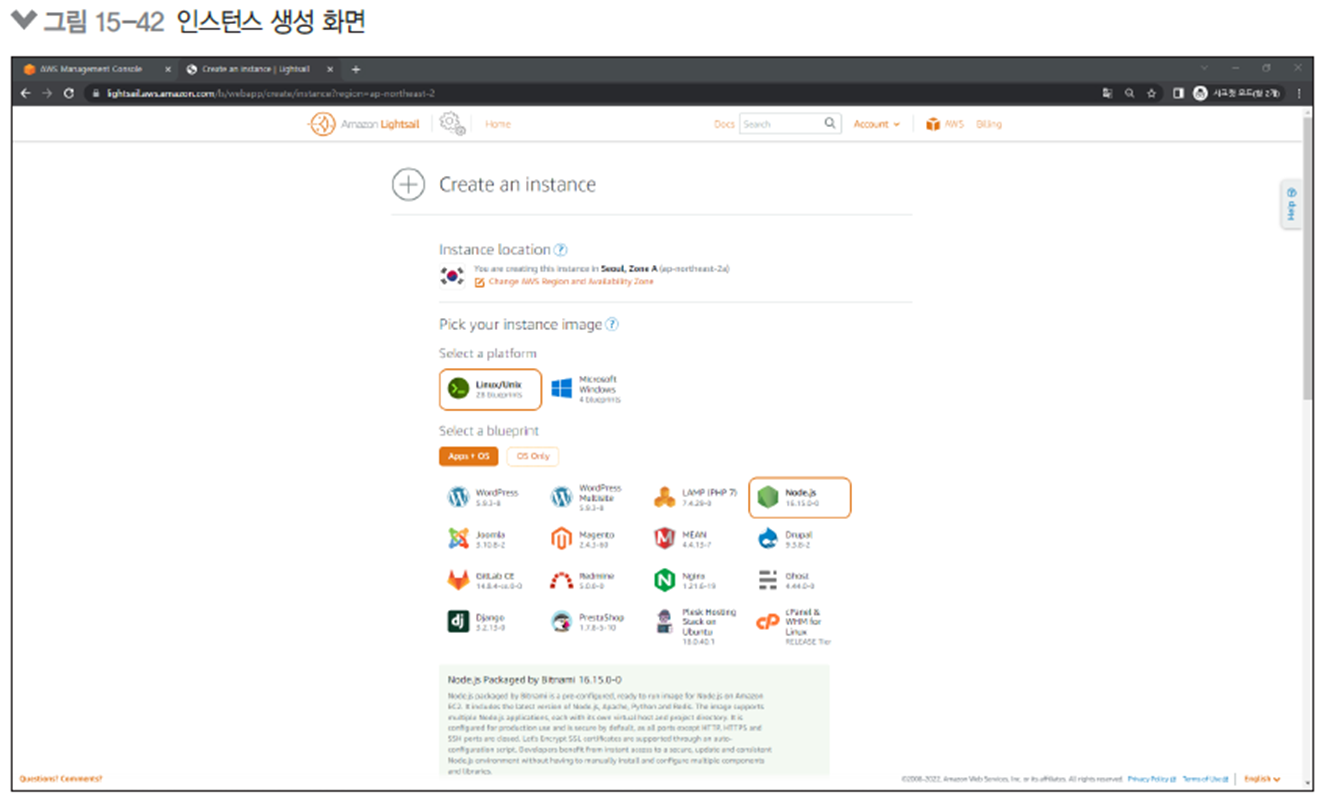Image resolution: width=1325 pixels, height=798 pixels.
Task: Click the browser address bar
Action: tap(590, 93)
